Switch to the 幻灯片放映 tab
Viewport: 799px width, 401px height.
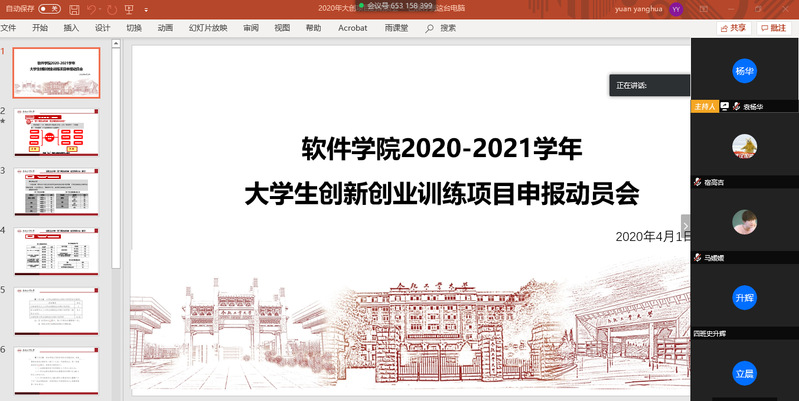[x=207, y=28]
